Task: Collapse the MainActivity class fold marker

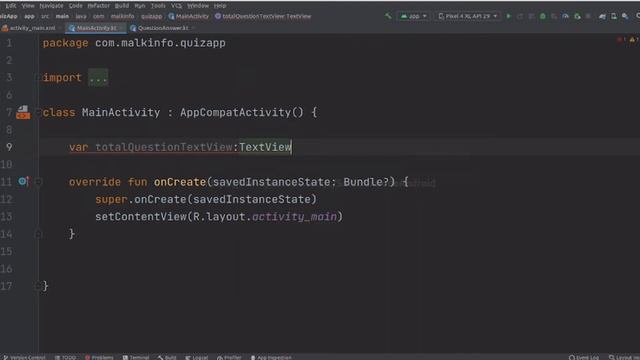Action: [38, 112]
